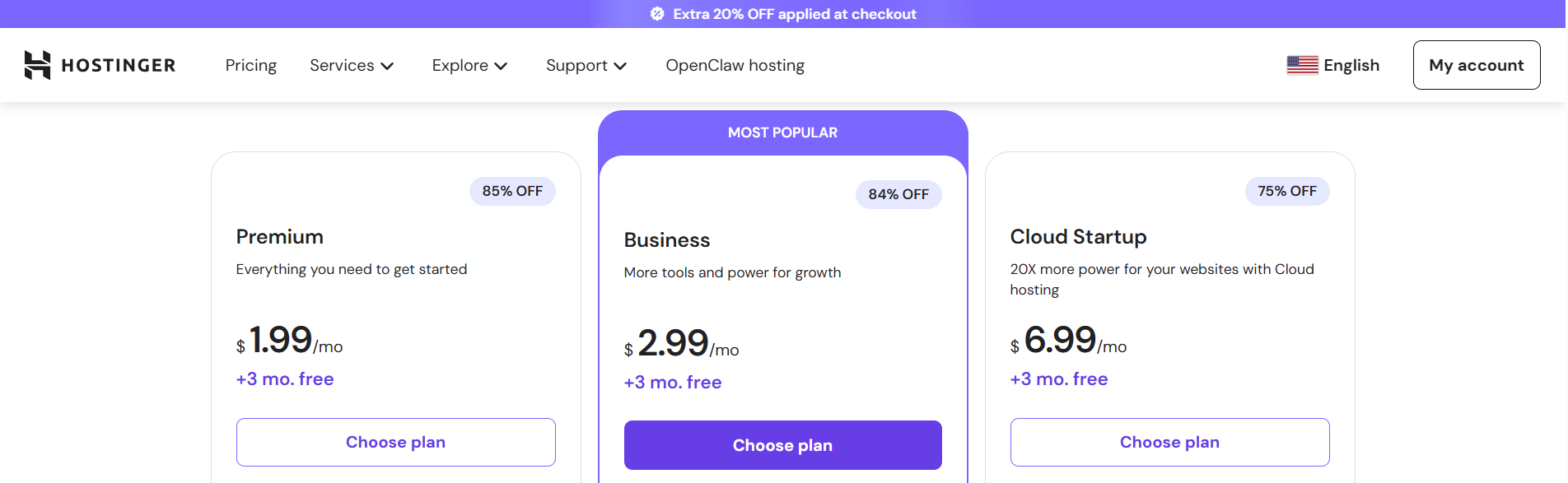Screen dimensions: 1568x483
Task: Select OpenClaw hosting from the navigation
Action: (735, 65)
